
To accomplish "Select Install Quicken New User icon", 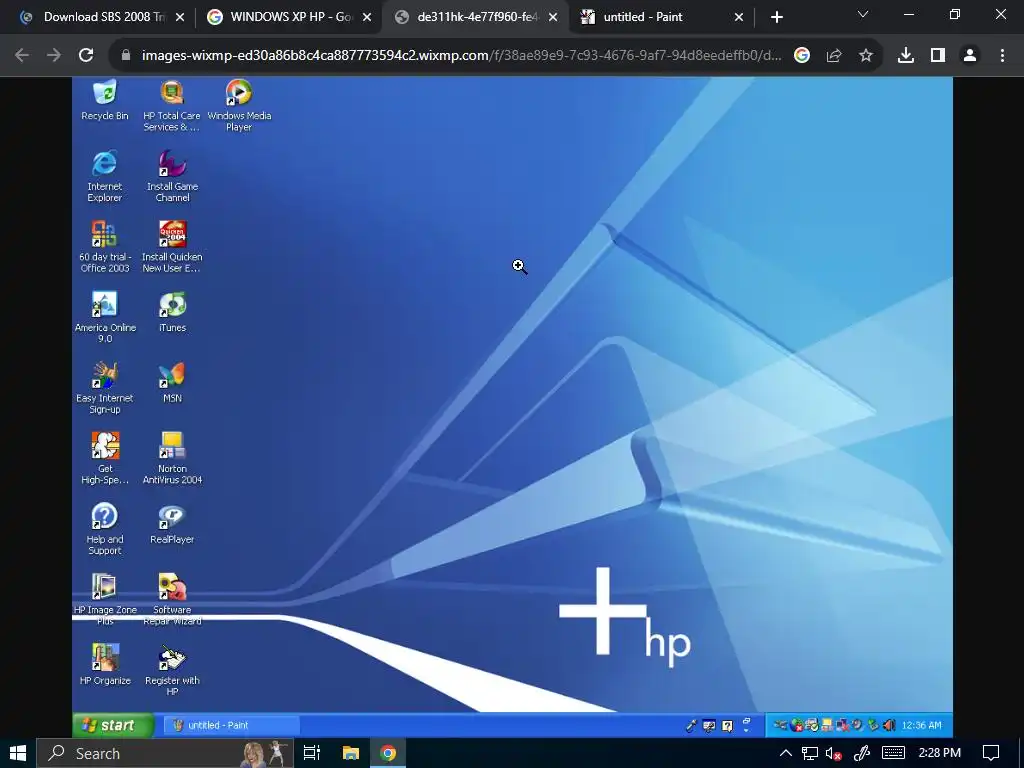I will 172,246.
